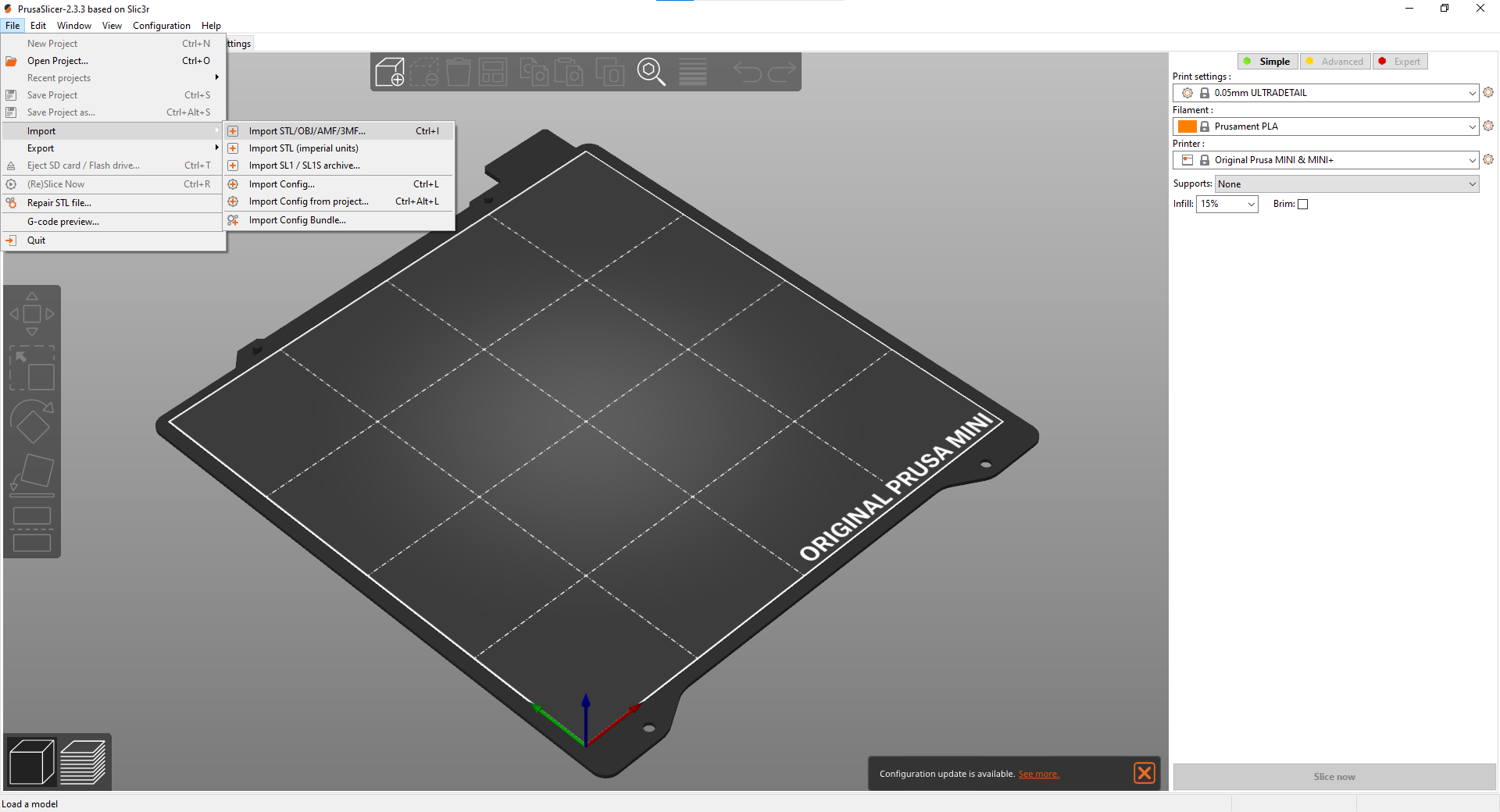1500x812 pixels.
Task: Click the Search magnifier icon
Action: tap(651, 72)
